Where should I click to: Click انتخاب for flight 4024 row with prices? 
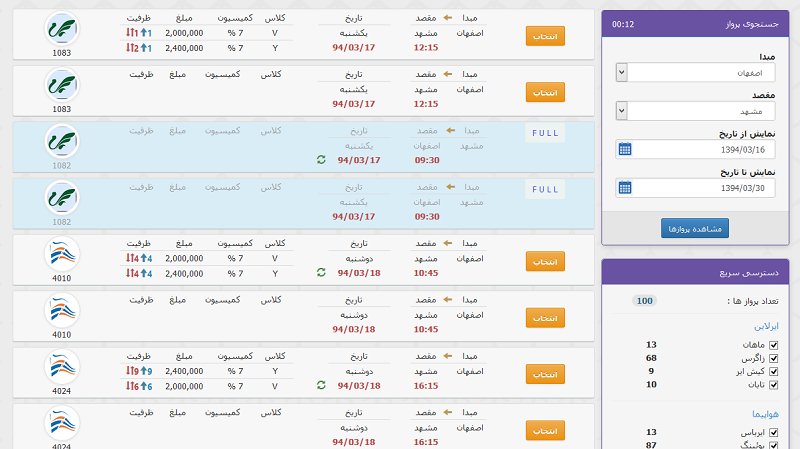pyautogui.click(x=545, y=375)
